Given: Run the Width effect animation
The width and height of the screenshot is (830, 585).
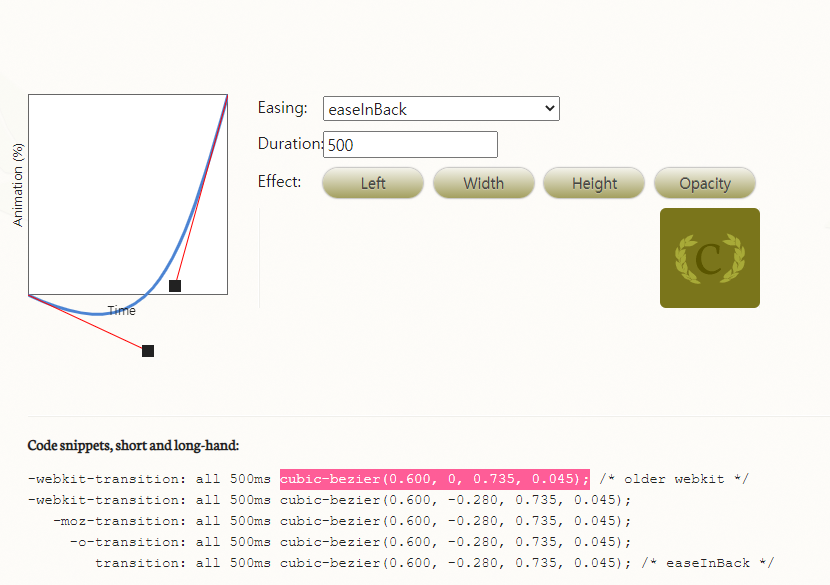Looking at the screenshot, I should (x=483, y=183).
